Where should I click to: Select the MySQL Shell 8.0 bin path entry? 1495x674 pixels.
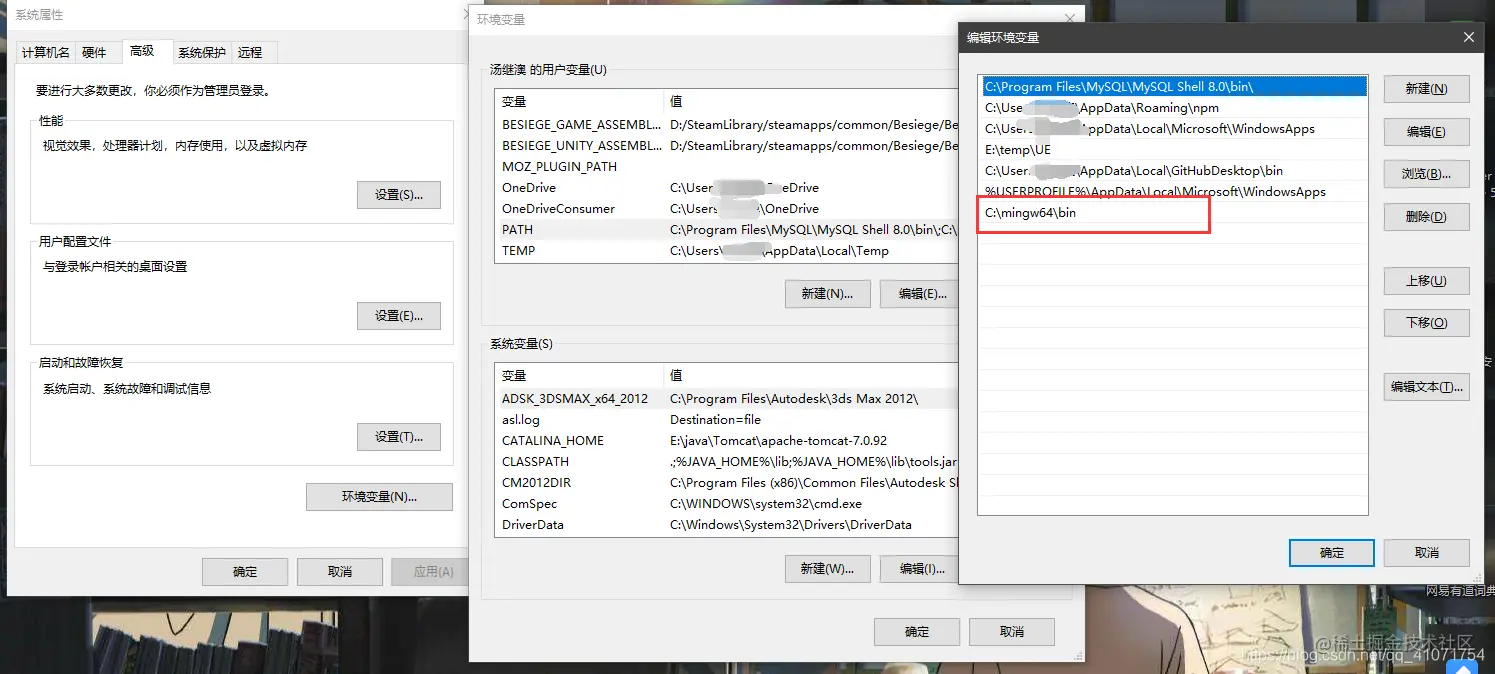[x=1173, y=87]
